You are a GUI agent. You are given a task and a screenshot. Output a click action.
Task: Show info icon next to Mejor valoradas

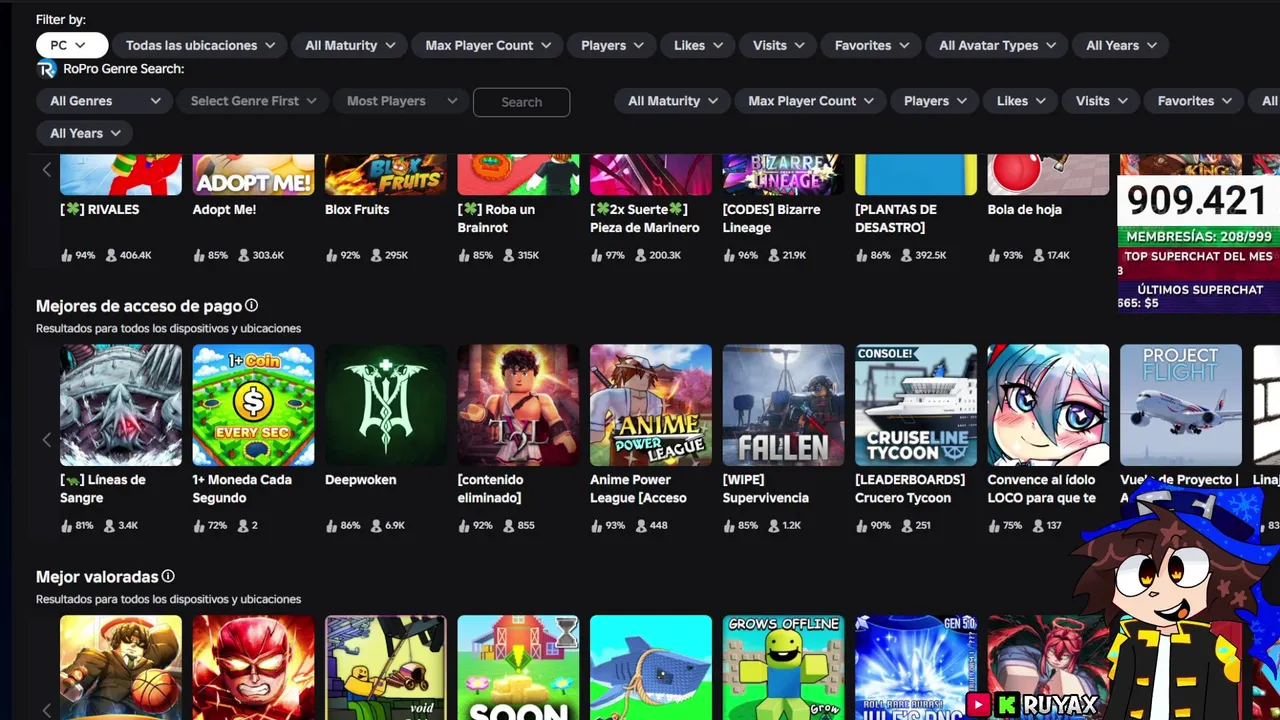click(x=168, y=576)
